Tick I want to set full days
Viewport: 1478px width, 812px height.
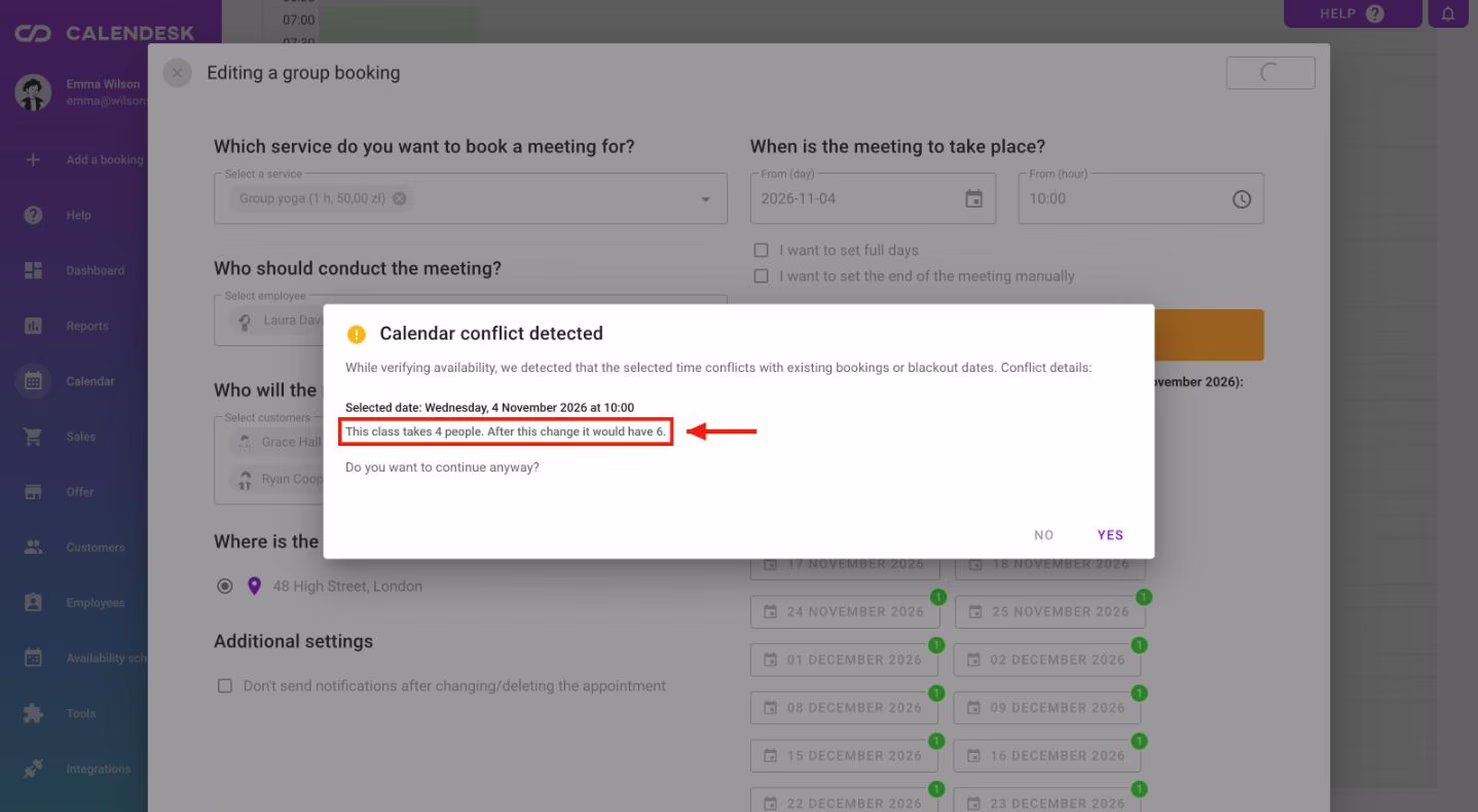coord(762,250)
